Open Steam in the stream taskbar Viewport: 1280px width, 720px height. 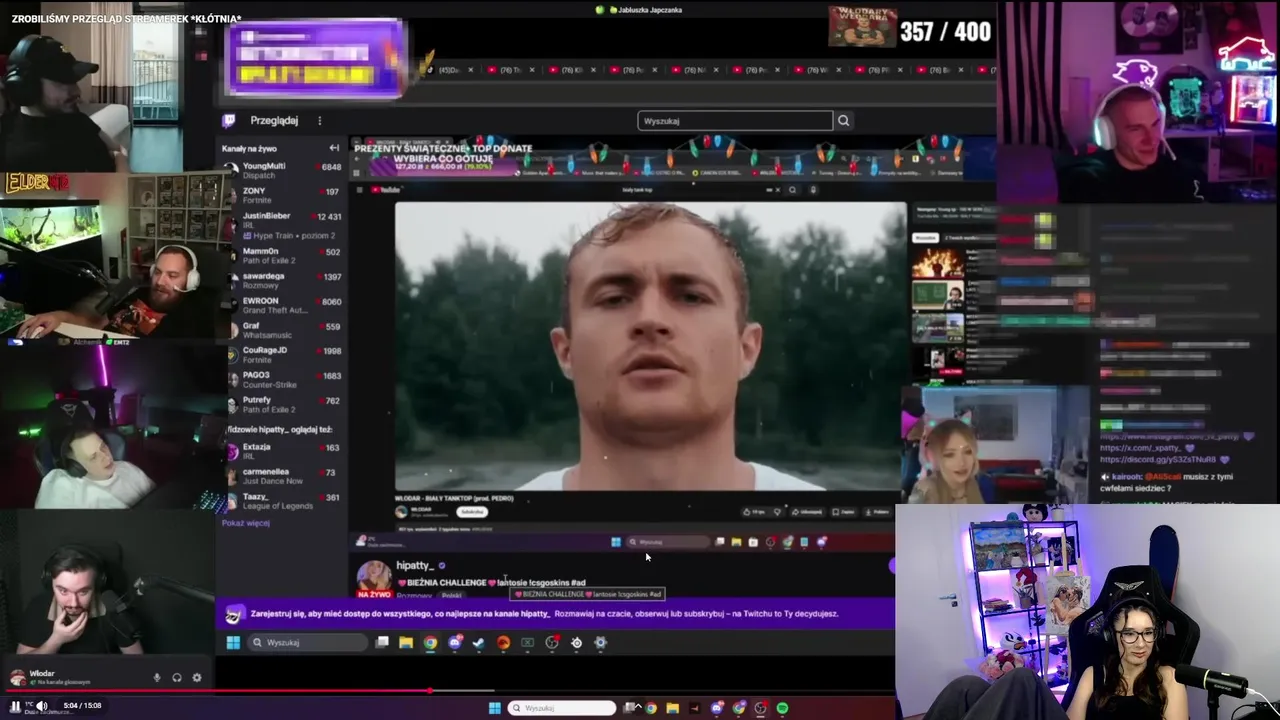point(478,643)
